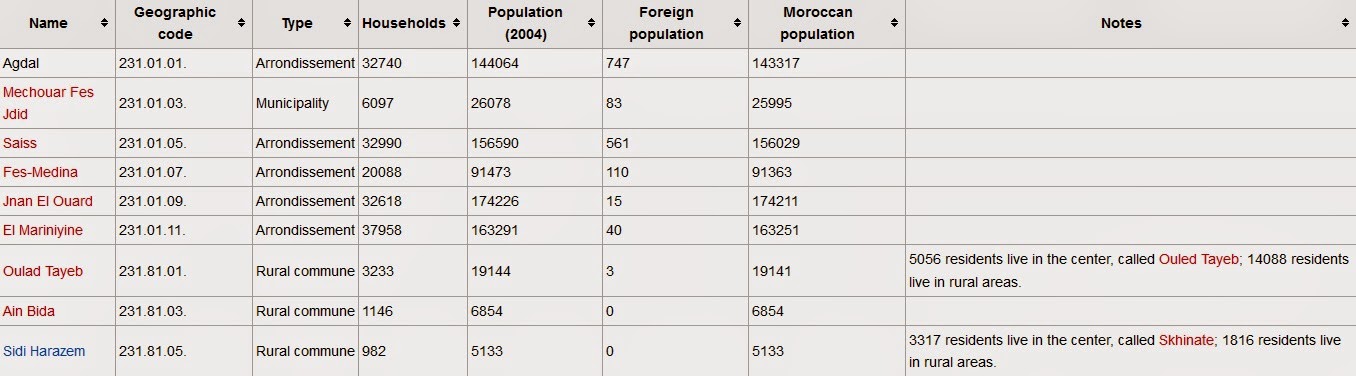The height and width of the screenshot is (376, 1356).
Task: Select the Agdal name cell
Action: pyautogui.click(x=58, y=63)
